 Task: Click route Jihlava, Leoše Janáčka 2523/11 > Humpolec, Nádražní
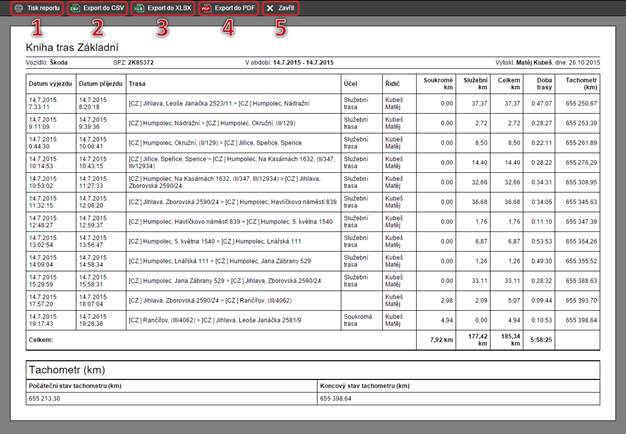click(x=219, y=103)
